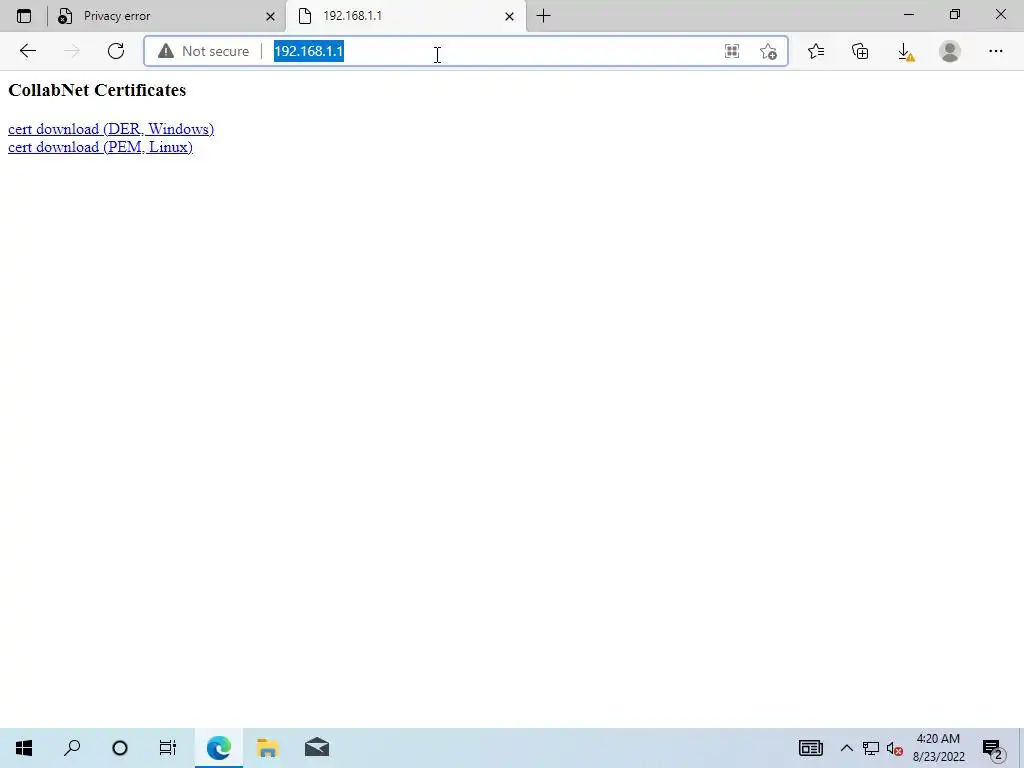Open network status tray icon
The height and width of the screenshot is (768, 1024).
pos(871,748)
